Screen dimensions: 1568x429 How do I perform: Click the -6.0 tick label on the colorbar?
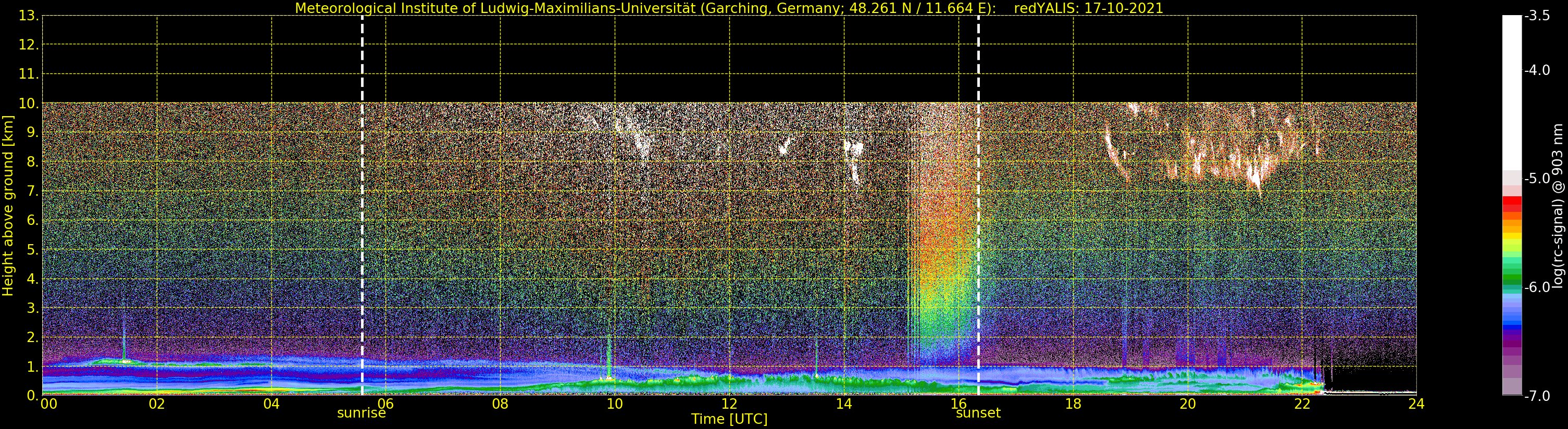click(x=1537, y=287)
